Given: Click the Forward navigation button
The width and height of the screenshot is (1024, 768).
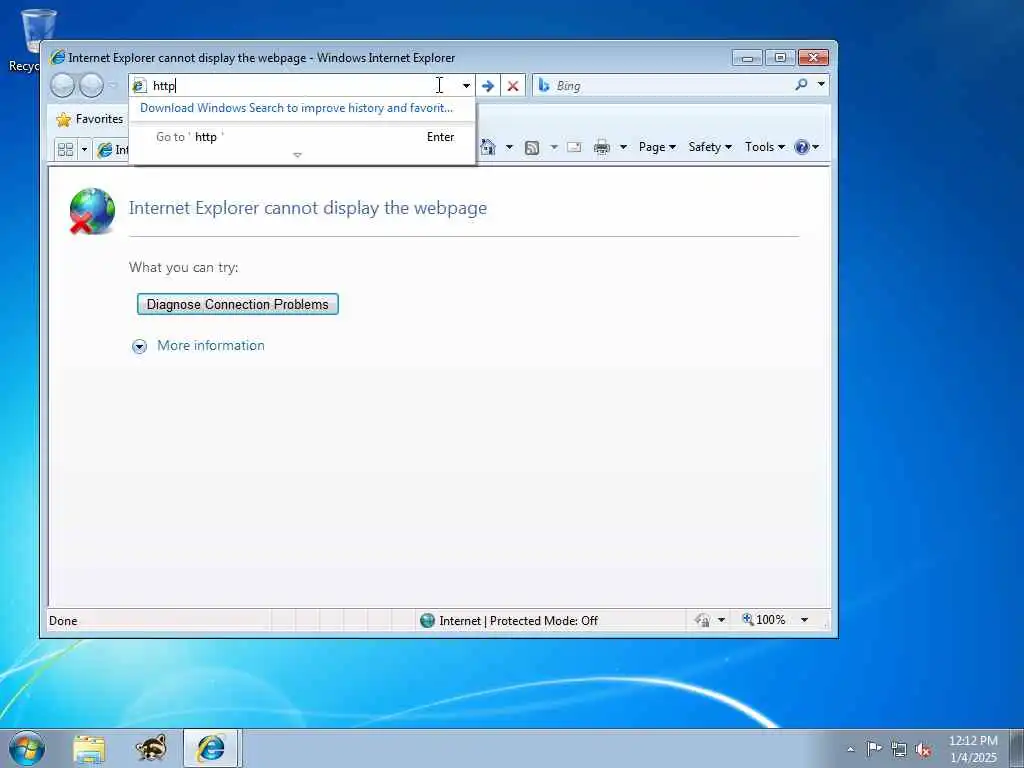Looking at the screenshot, I should point(91,86).
